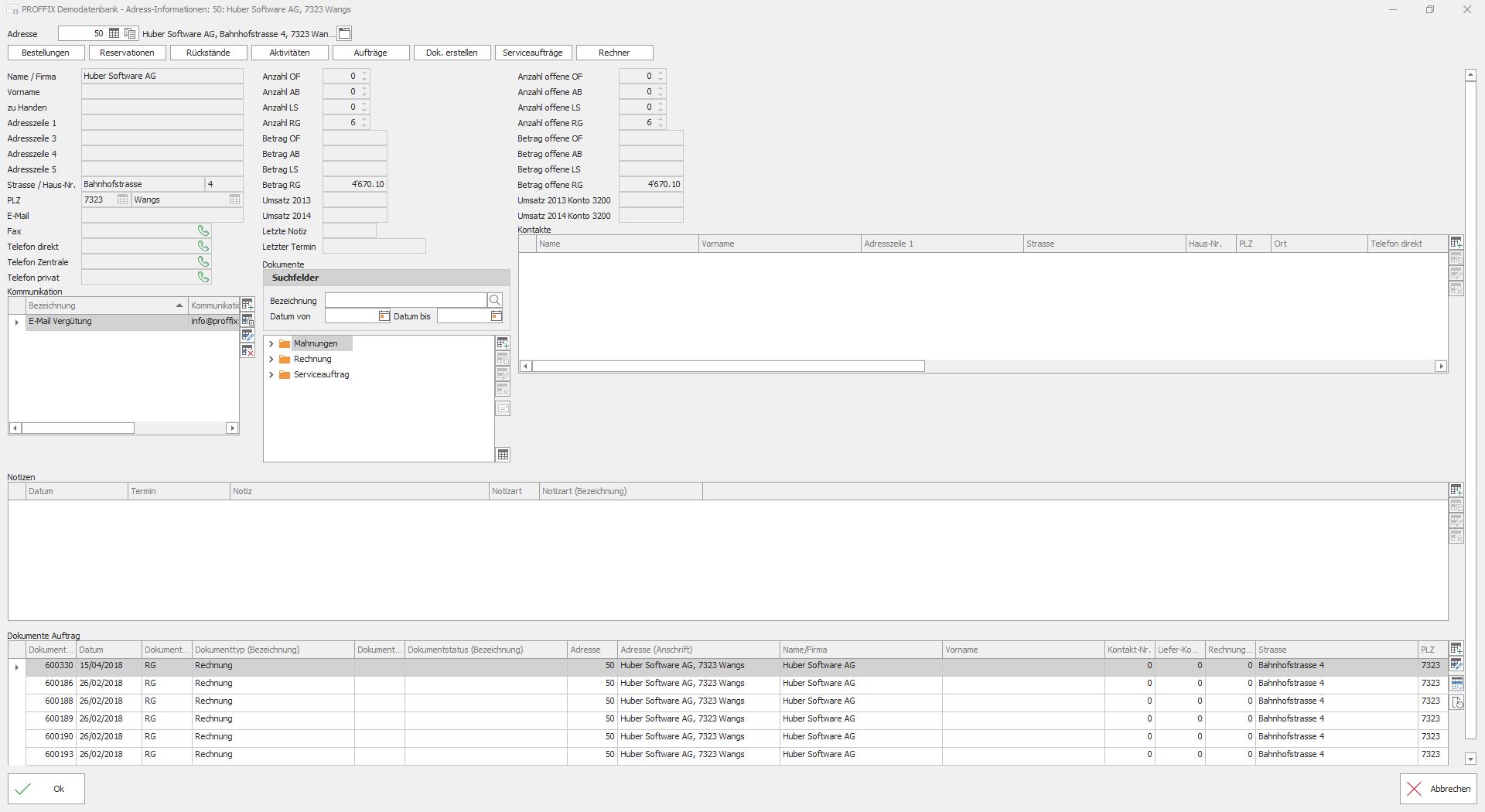Expand the Rechnung folder
Screen dimensions: 1485x812
tap(271, 359)
